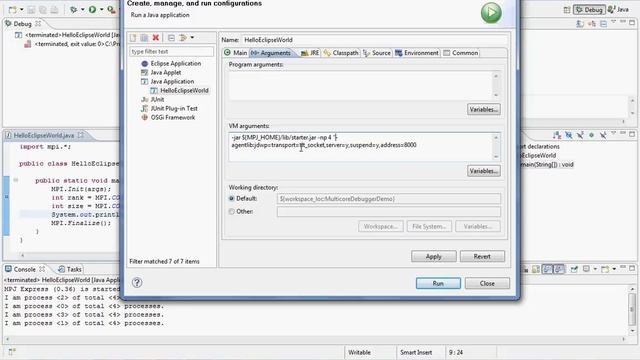Click main(String[]) : void in Outline
The image size is (640, 360).
[x=547, y=164]
